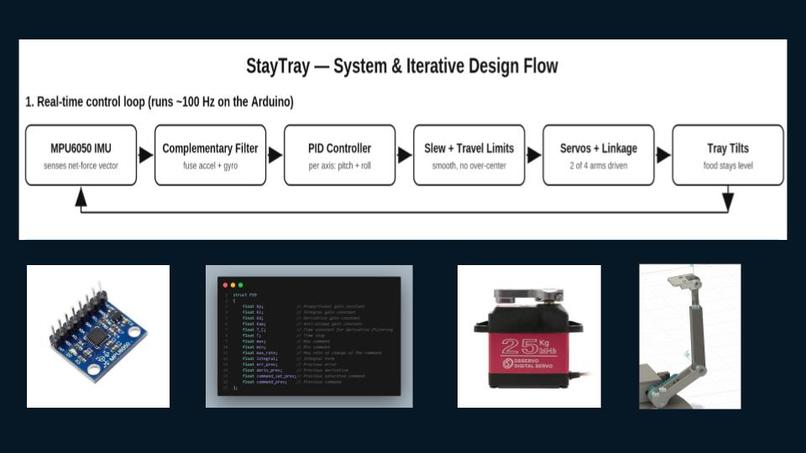
Task: Click the 'fuse accel + gyro' caption
Action: point(210,166)
